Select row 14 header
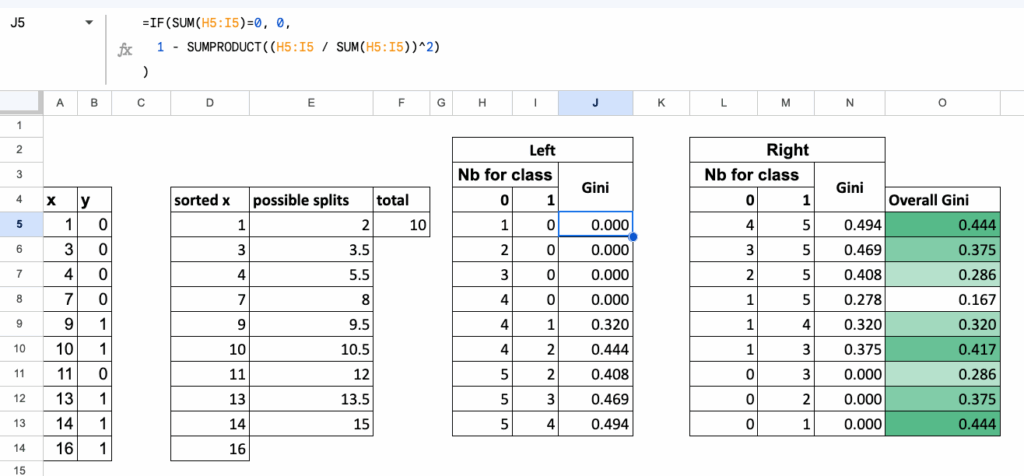The image size is (1024, 476). (22, 449)
